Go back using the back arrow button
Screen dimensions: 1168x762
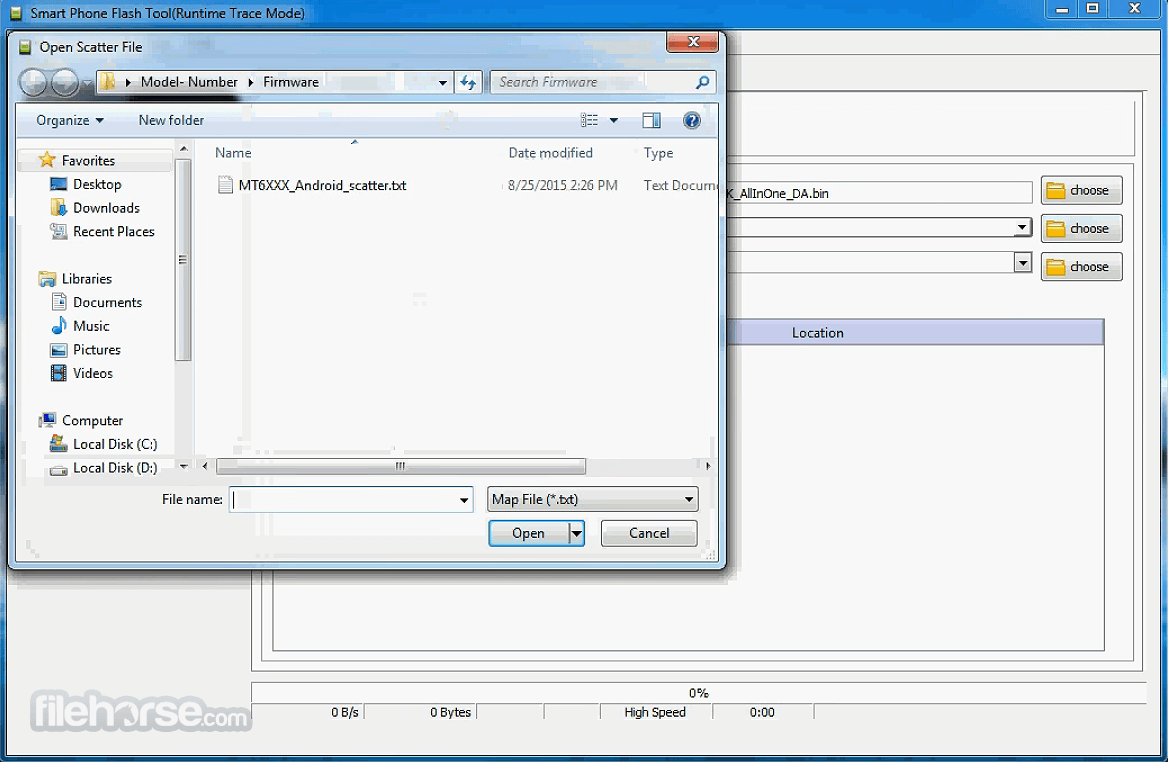pyautogui.click(x=33, y=82)
